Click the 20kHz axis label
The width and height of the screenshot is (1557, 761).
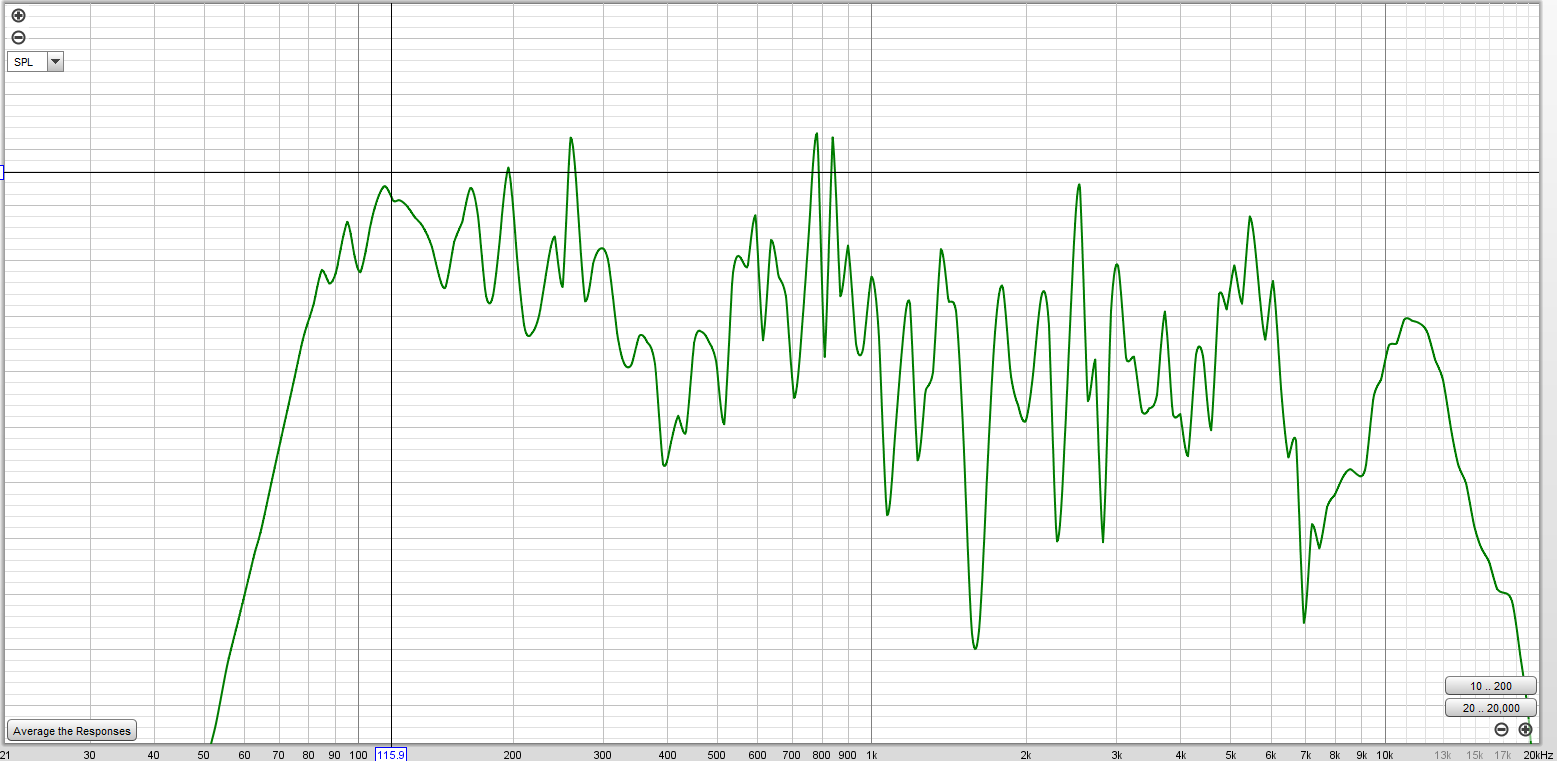[x=1538, y=754]
